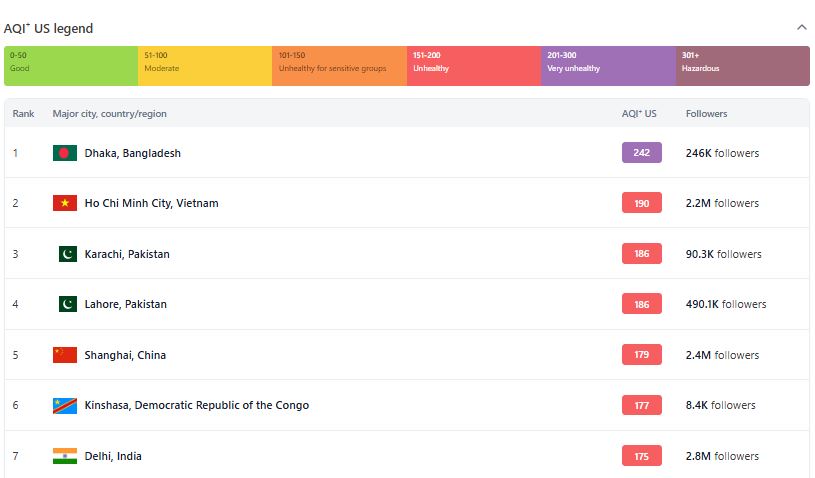Click the 190 AQI badge for Vietnam

coord(642,203)
